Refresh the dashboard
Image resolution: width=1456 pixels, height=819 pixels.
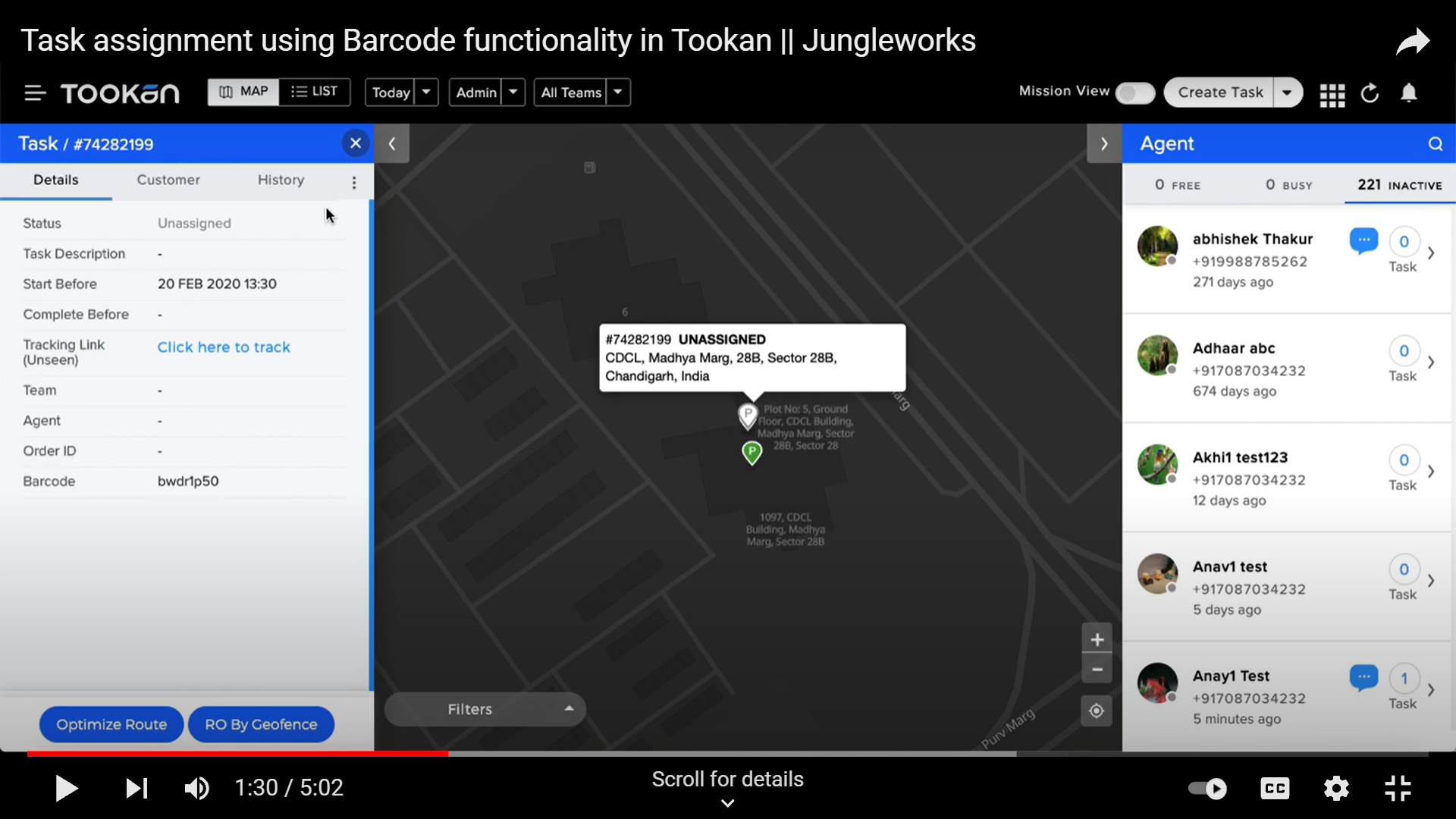pyautogui.click(x=1370, y=93)
